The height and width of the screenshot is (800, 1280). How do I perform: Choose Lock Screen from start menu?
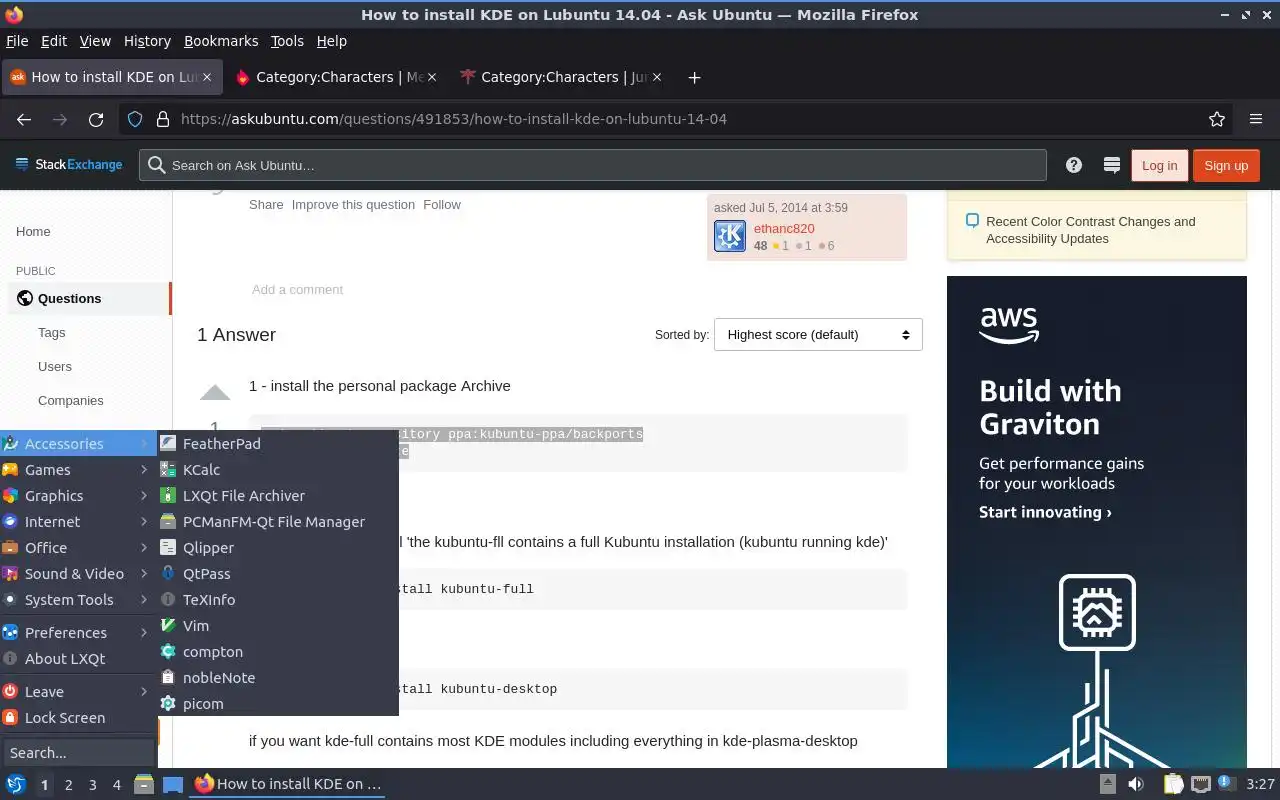[x=78, y=718]
